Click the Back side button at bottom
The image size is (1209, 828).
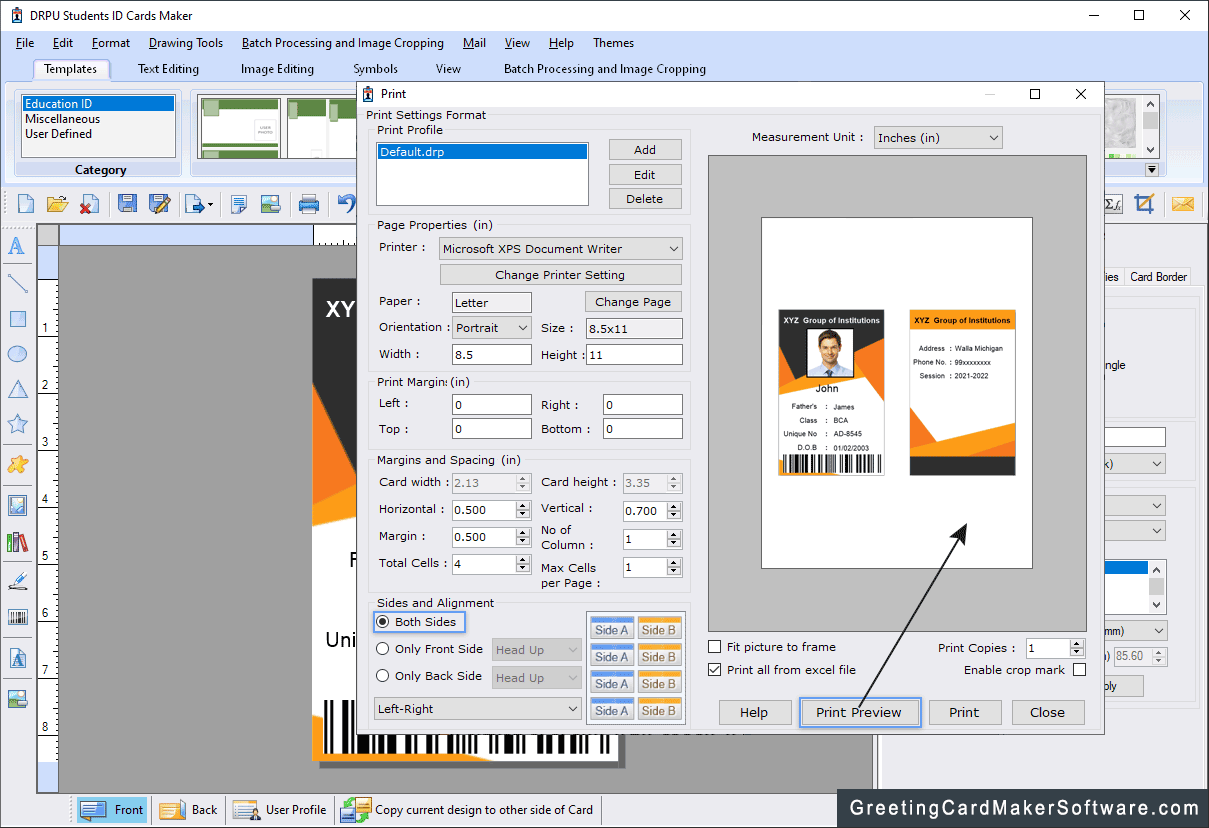tap(189, 810)
